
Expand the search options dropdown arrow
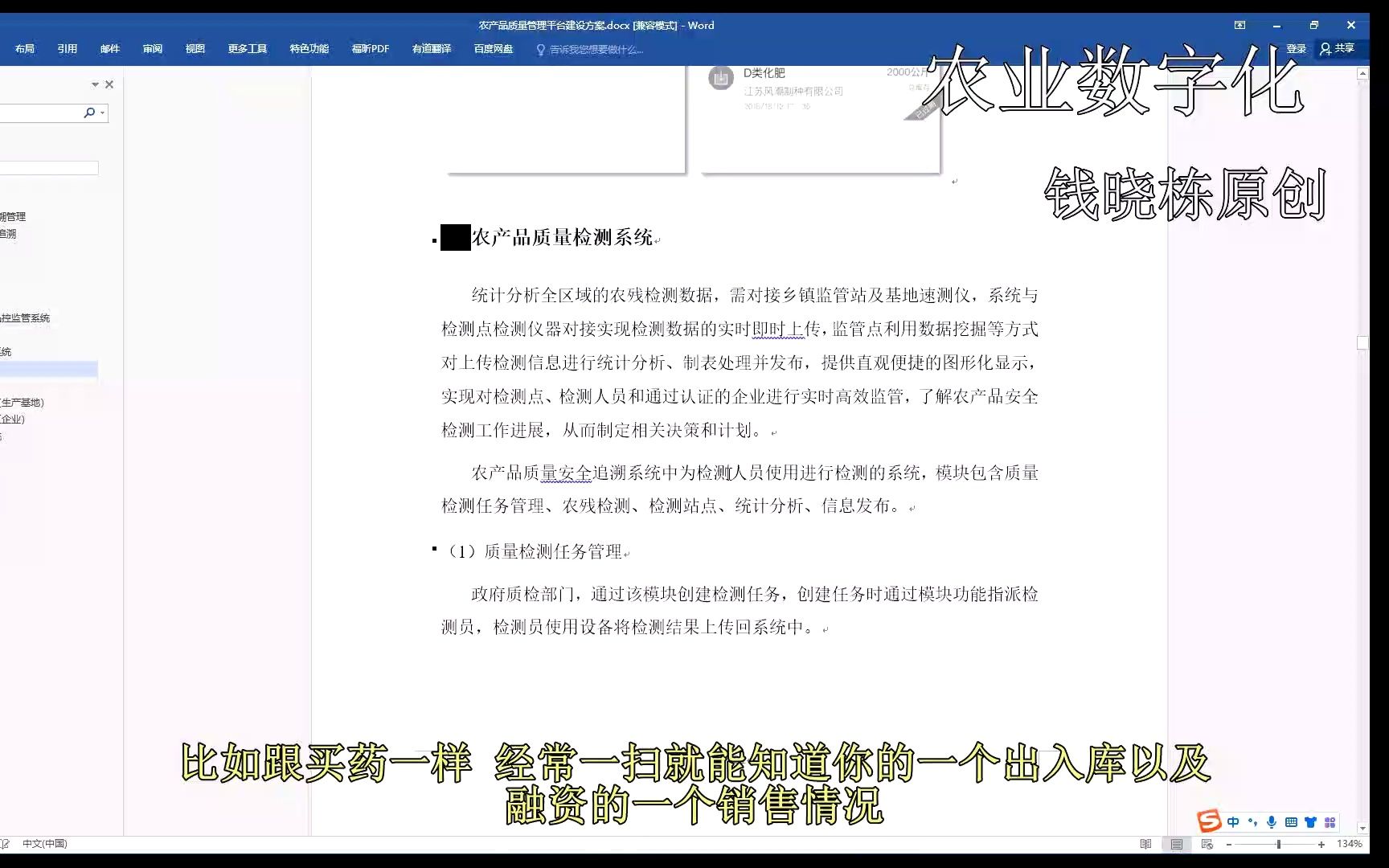[x=102, y=113]
